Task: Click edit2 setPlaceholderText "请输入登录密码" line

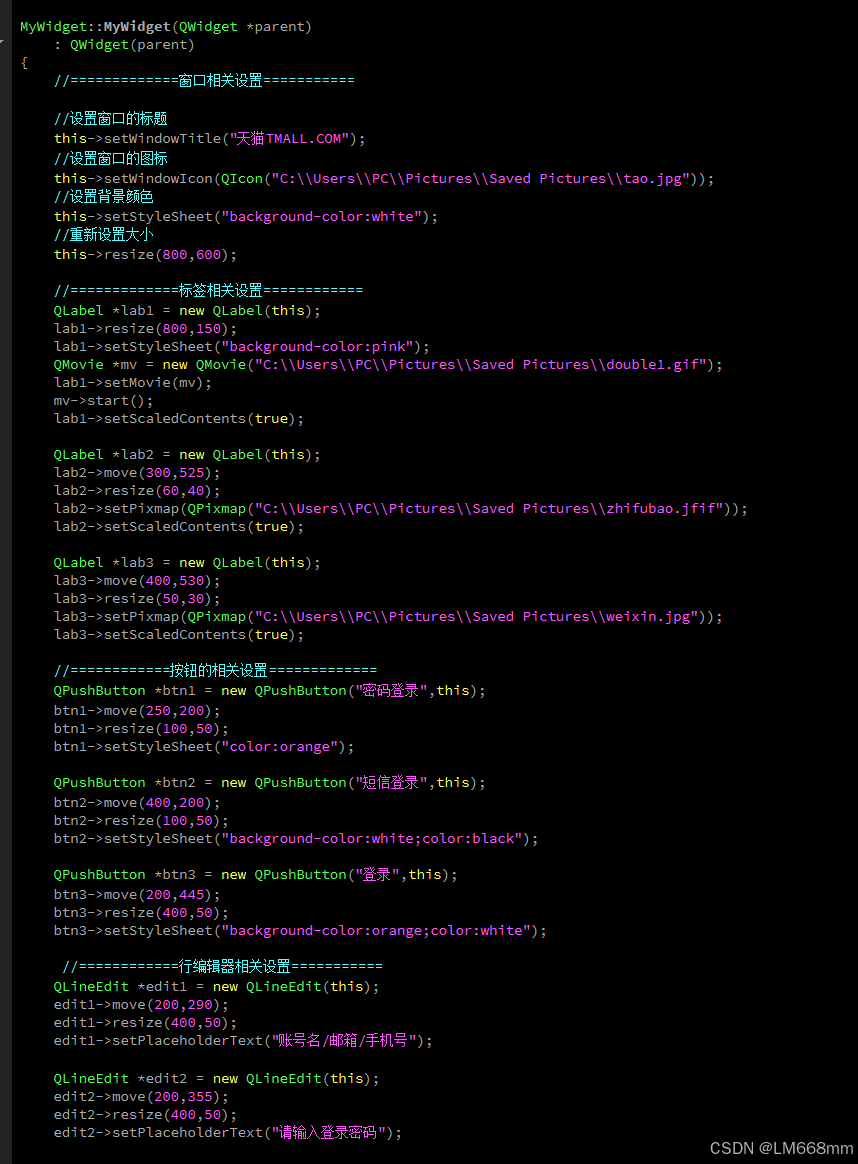Action: [x=228, y=1133]
